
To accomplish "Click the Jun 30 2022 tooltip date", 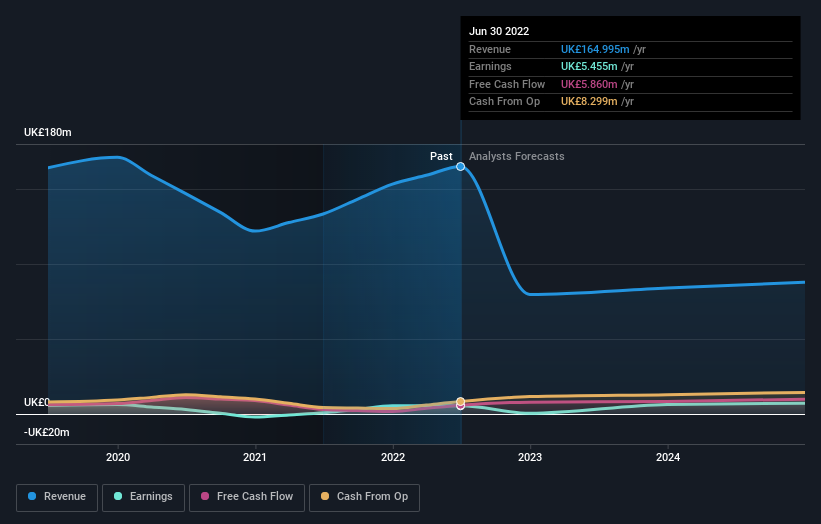I will point(499,31).
